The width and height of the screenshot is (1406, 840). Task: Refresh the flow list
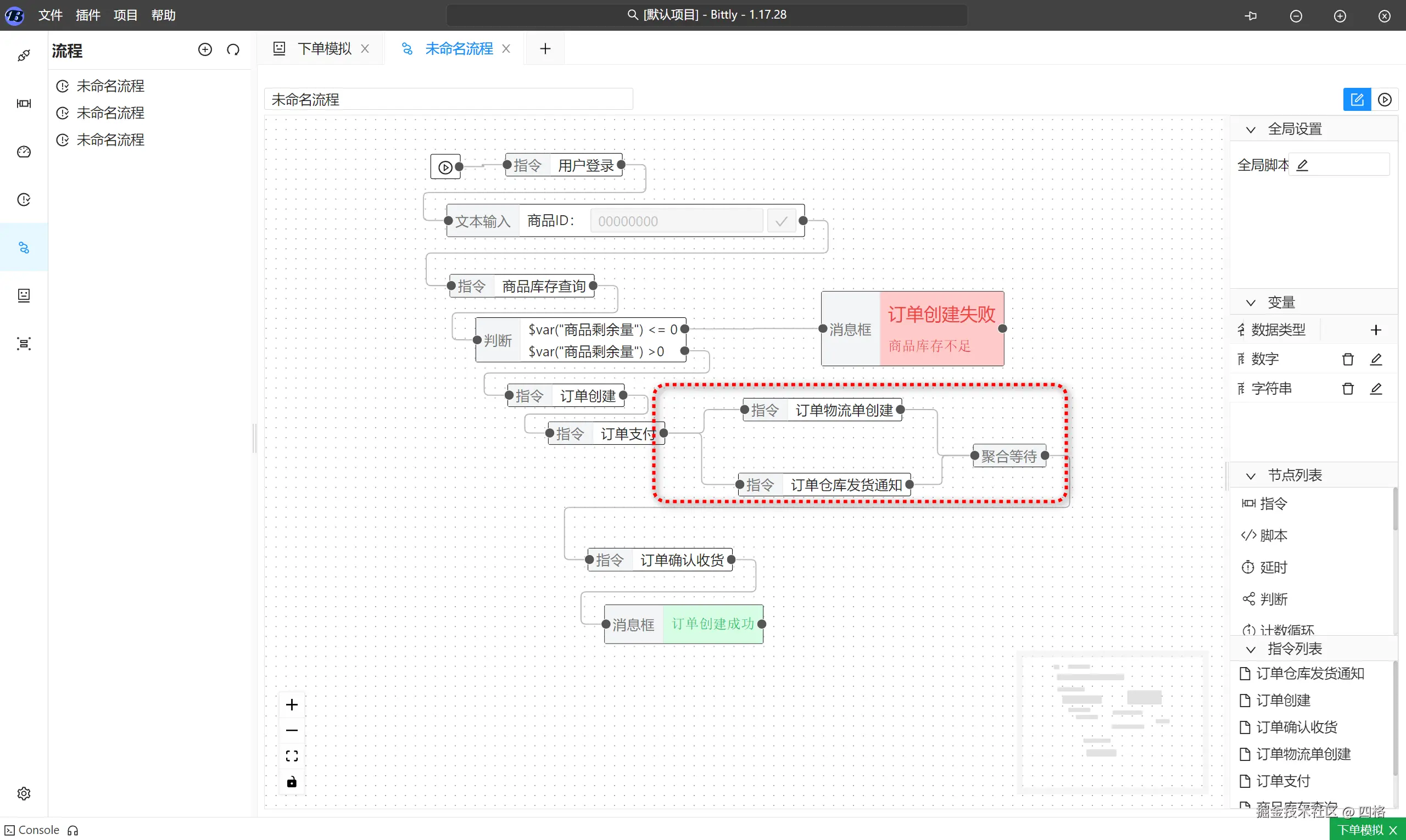233,50
